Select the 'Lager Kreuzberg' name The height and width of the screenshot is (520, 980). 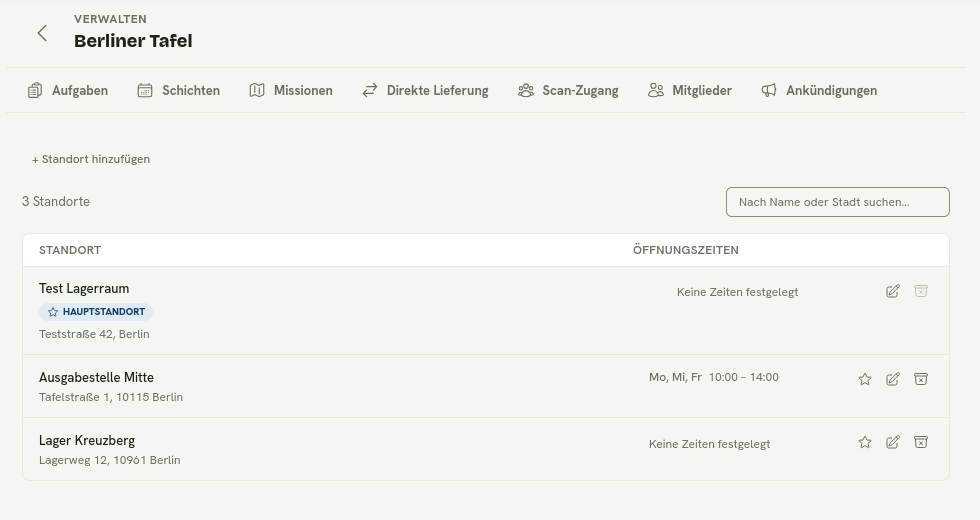(x=87, y=441)
